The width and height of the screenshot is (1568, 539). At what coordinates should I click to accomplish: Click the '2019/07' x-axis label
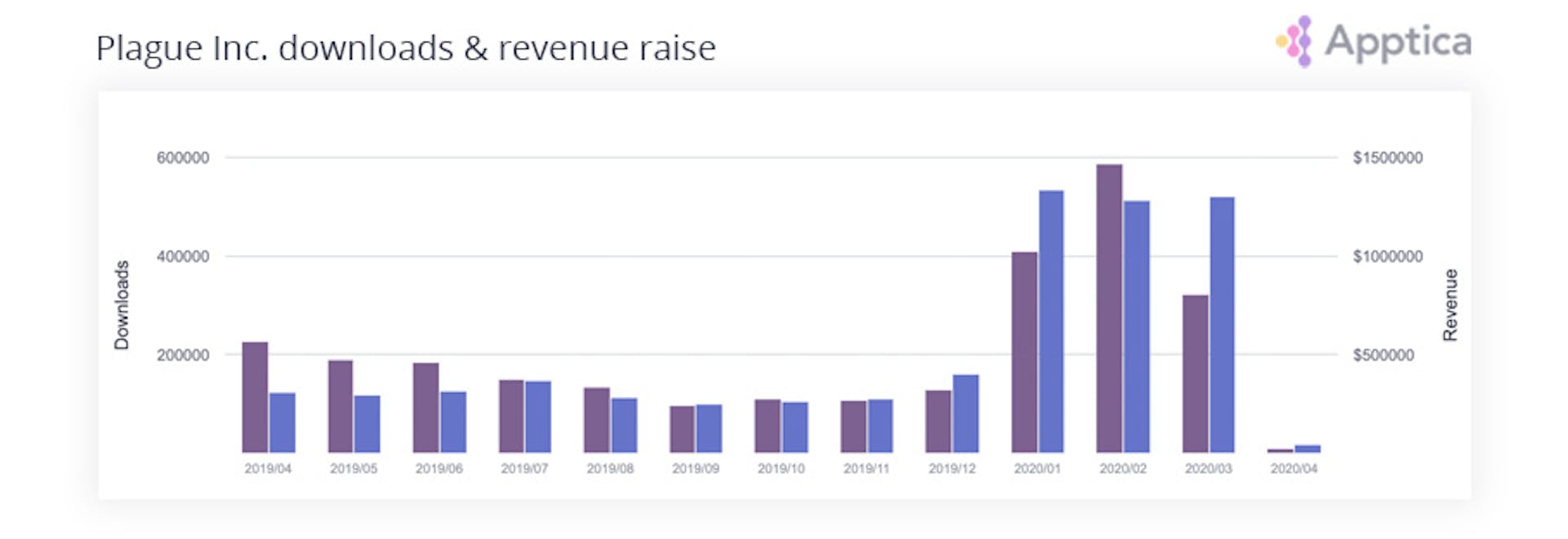click(x=524, y=469)
